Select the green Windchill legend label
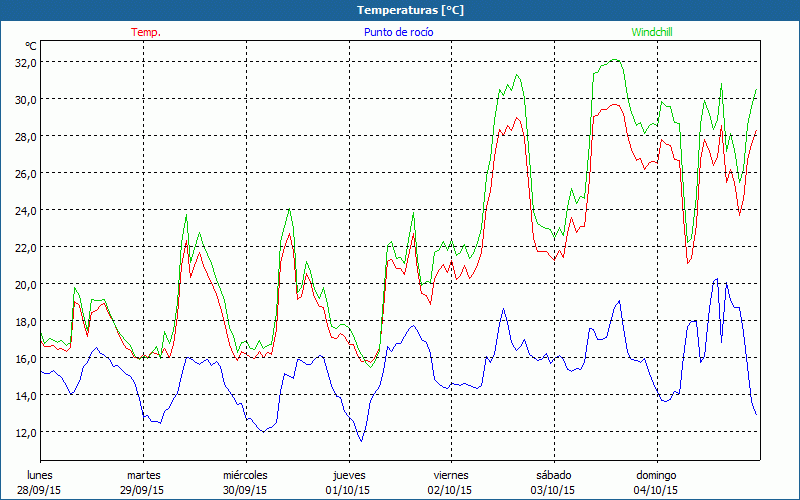Image resolution: width=800 pixels, height=500 pixels. tap(651, 32)
